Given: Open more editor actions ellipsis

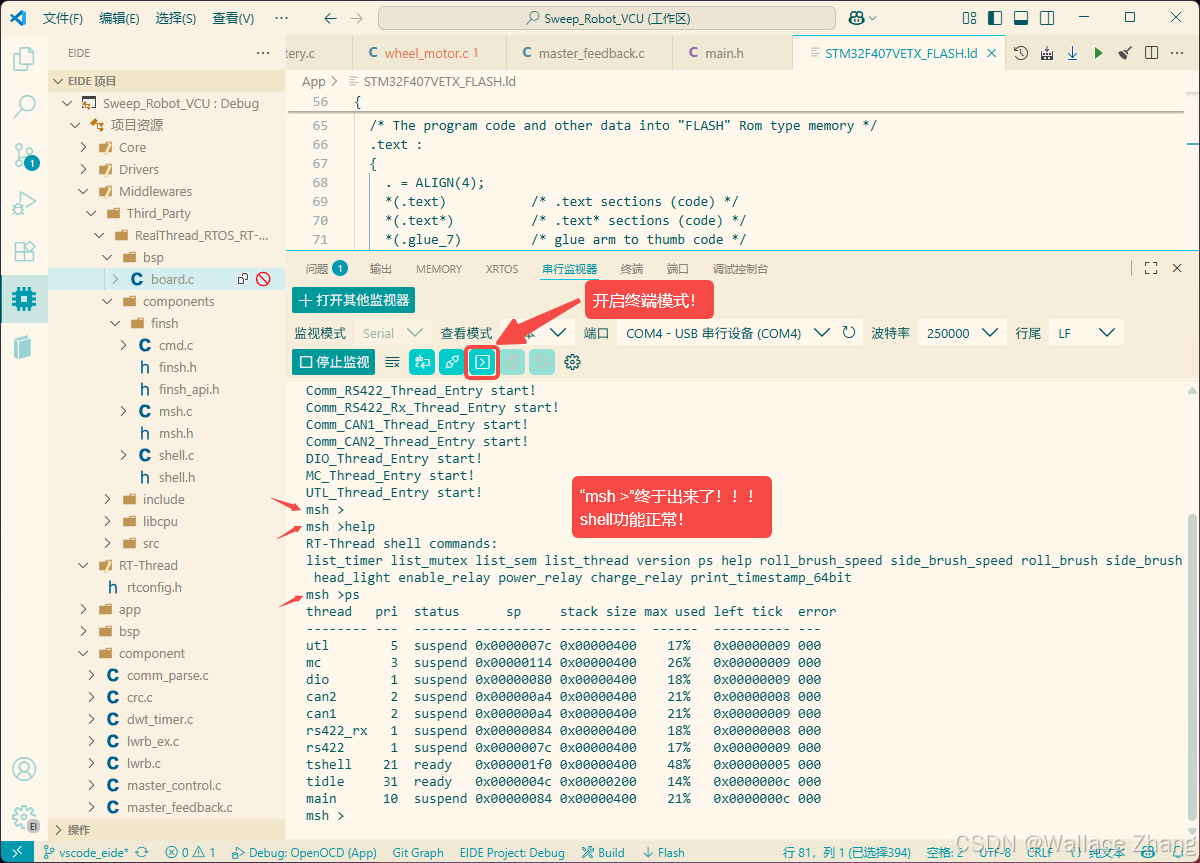Looking at the screenshot, I should click(x=1177, y=53).
